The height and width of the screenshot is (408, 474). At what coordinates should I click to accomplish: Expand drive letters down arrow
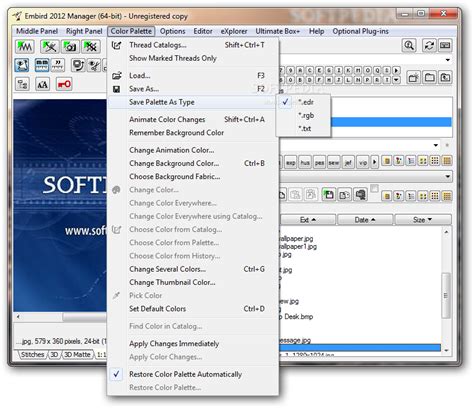396,80
